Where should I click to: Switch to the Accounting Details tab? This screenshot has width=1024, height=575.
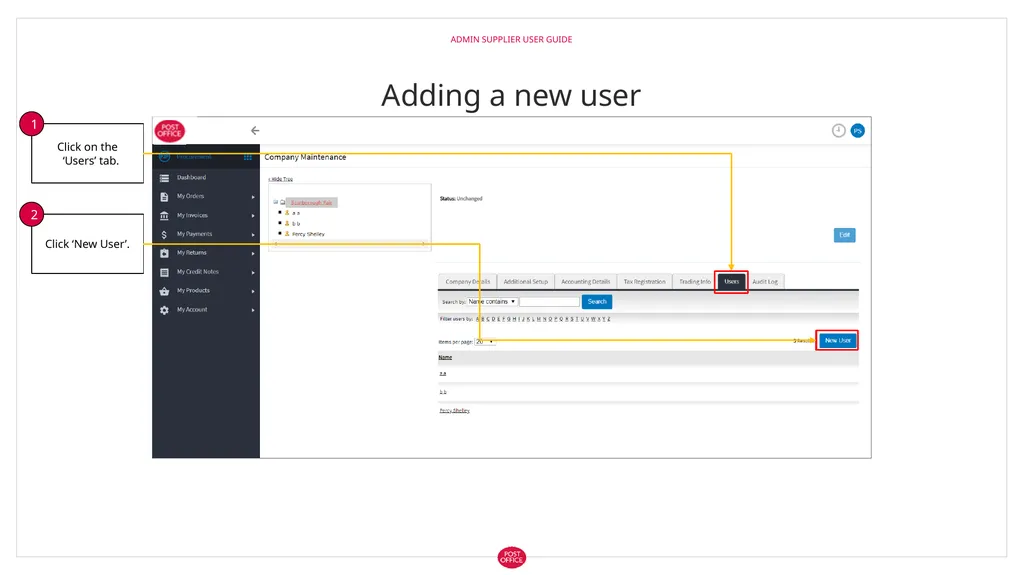pos(586,282)
